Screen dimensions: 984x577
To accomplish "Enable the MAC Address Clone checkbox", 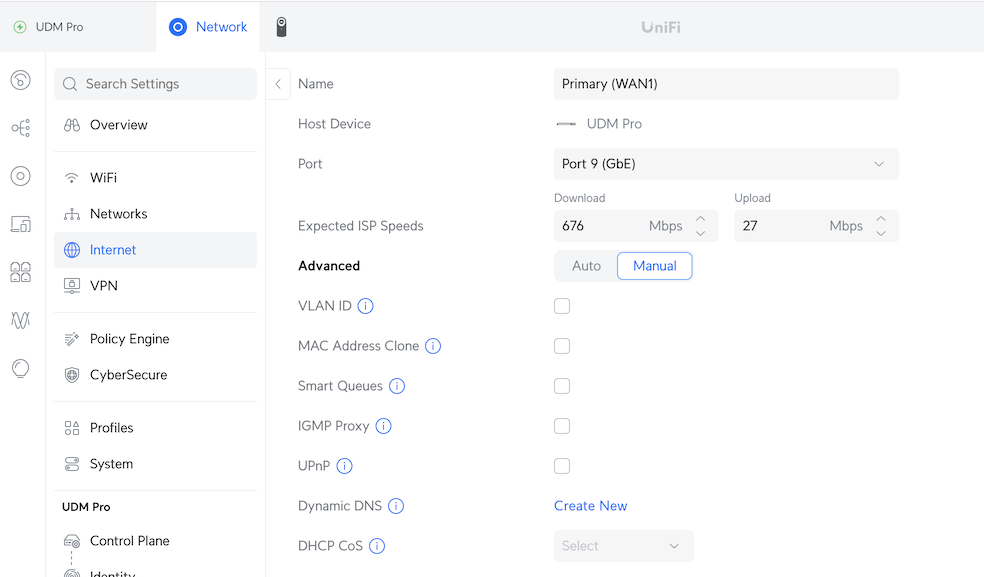I will pyautogui.click(x=562, y=346).
